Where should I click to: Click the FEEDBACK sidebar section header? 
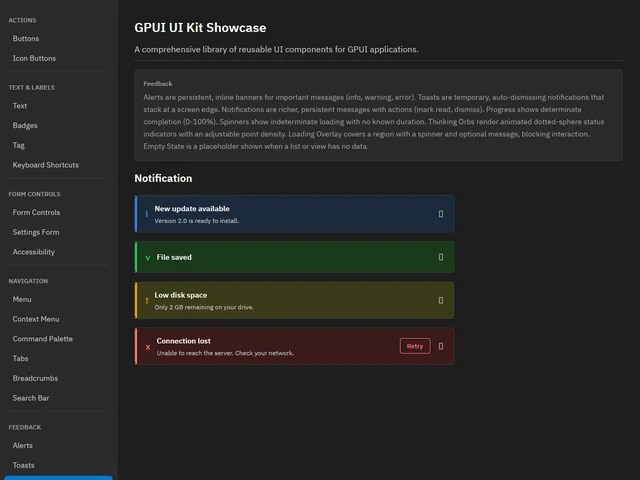coord(25,427)
